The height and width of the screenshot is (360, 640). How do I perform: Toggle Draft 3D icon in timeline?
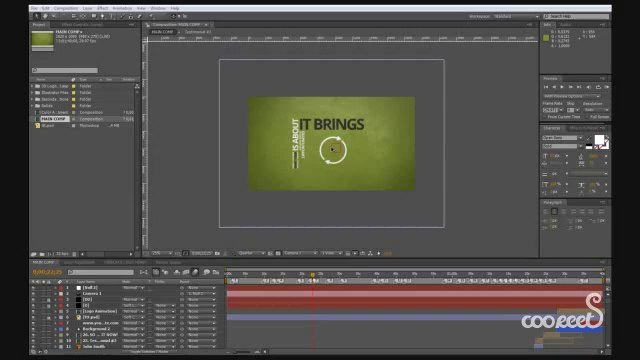(x=165, y=272)
